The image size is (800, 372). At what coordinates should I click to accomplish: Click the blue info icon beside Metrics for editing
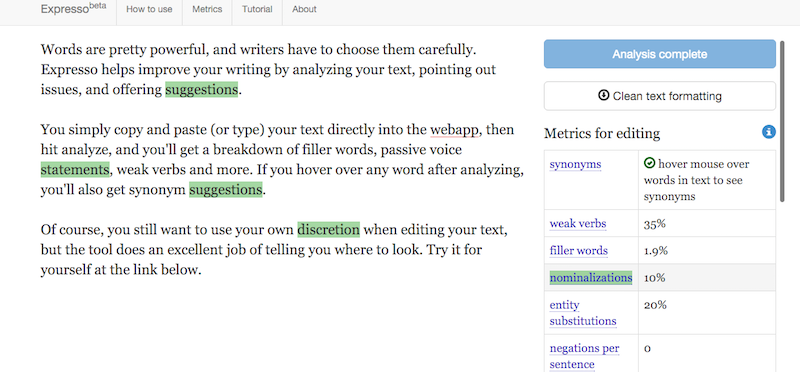tap(769, 132)
